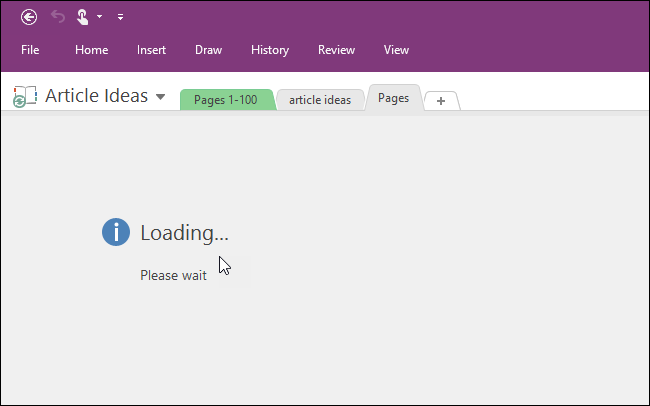
Task: Open the Draw ribbon tab
Action: pyautogui.click(x=209, y=50)
